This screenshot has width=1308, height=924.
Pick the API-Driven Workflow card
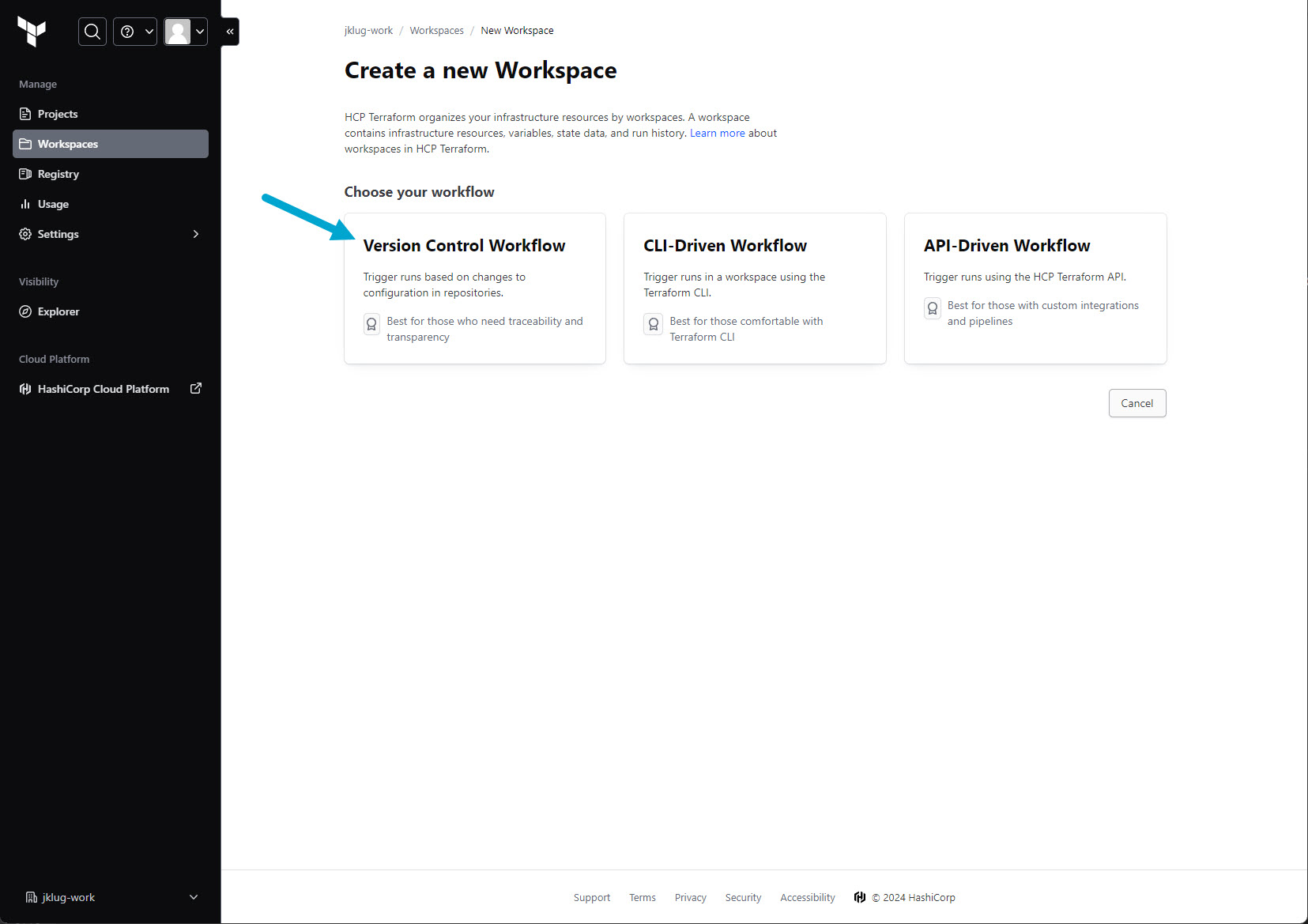point(1035,289)
